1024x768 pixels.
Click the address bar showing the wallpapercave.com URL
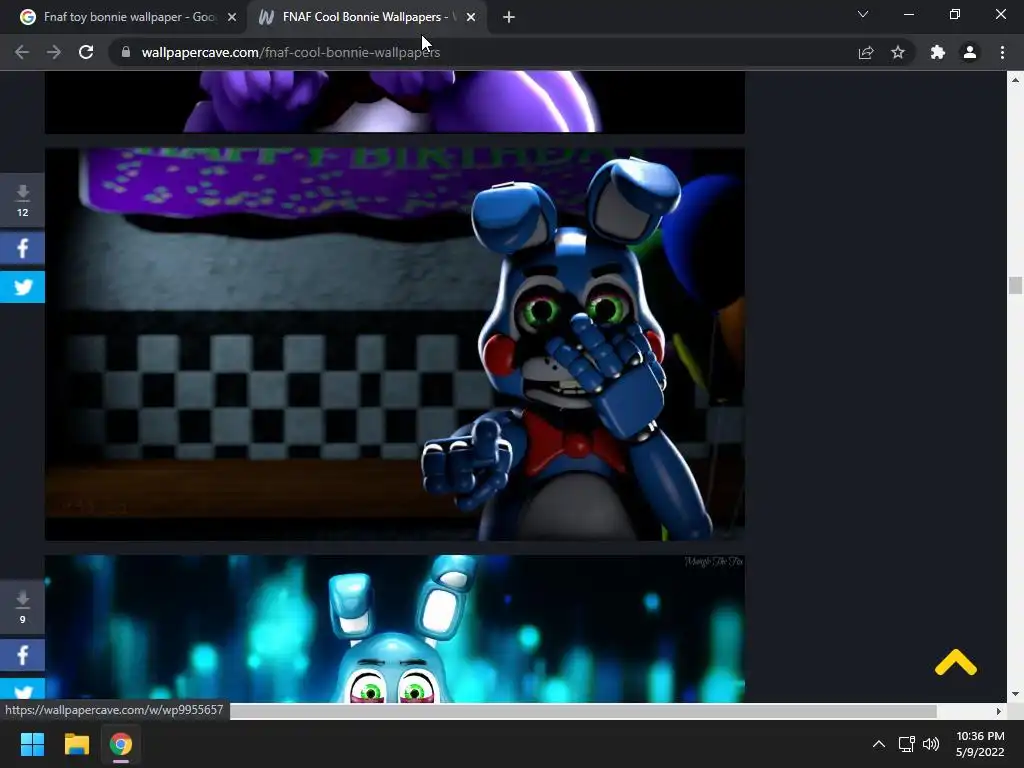coord(483,52)
